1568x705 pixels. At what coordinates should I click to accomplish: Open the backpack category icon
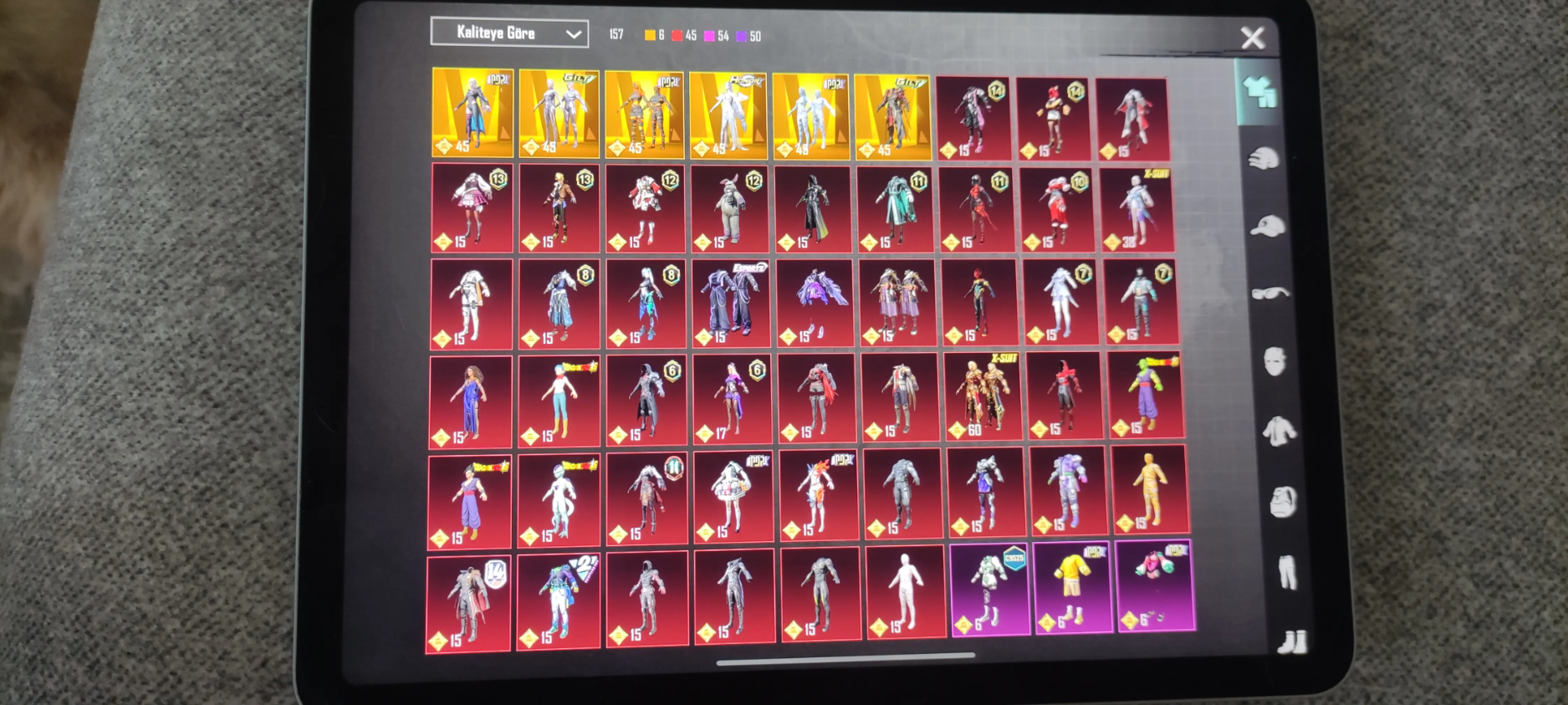[1283, 502]
